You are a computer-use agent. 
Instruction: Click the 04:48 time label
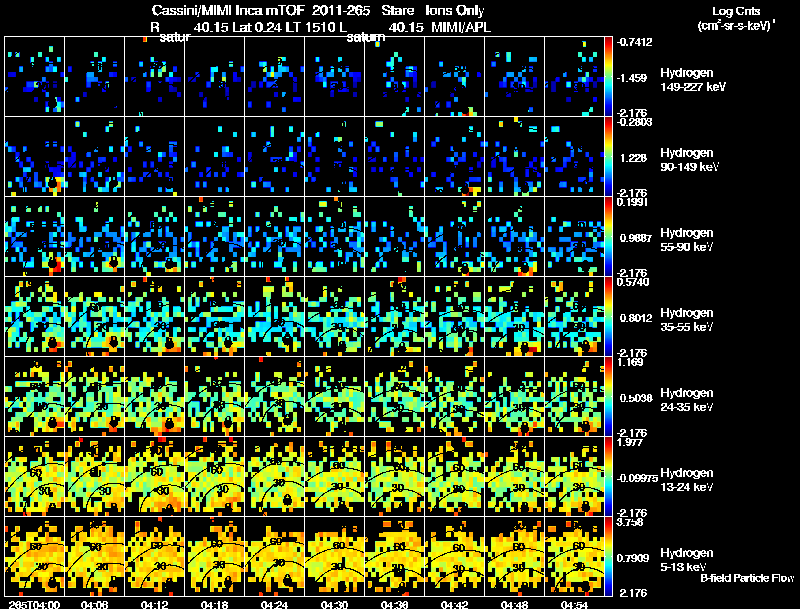[514, 604]
